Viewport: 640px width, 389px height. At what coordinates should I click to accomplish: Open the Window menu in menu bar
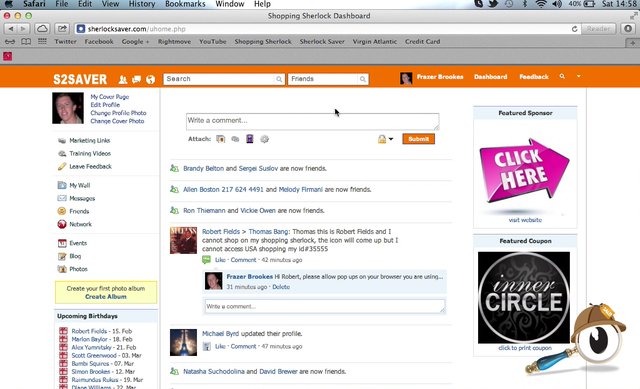tap(229, 4)
